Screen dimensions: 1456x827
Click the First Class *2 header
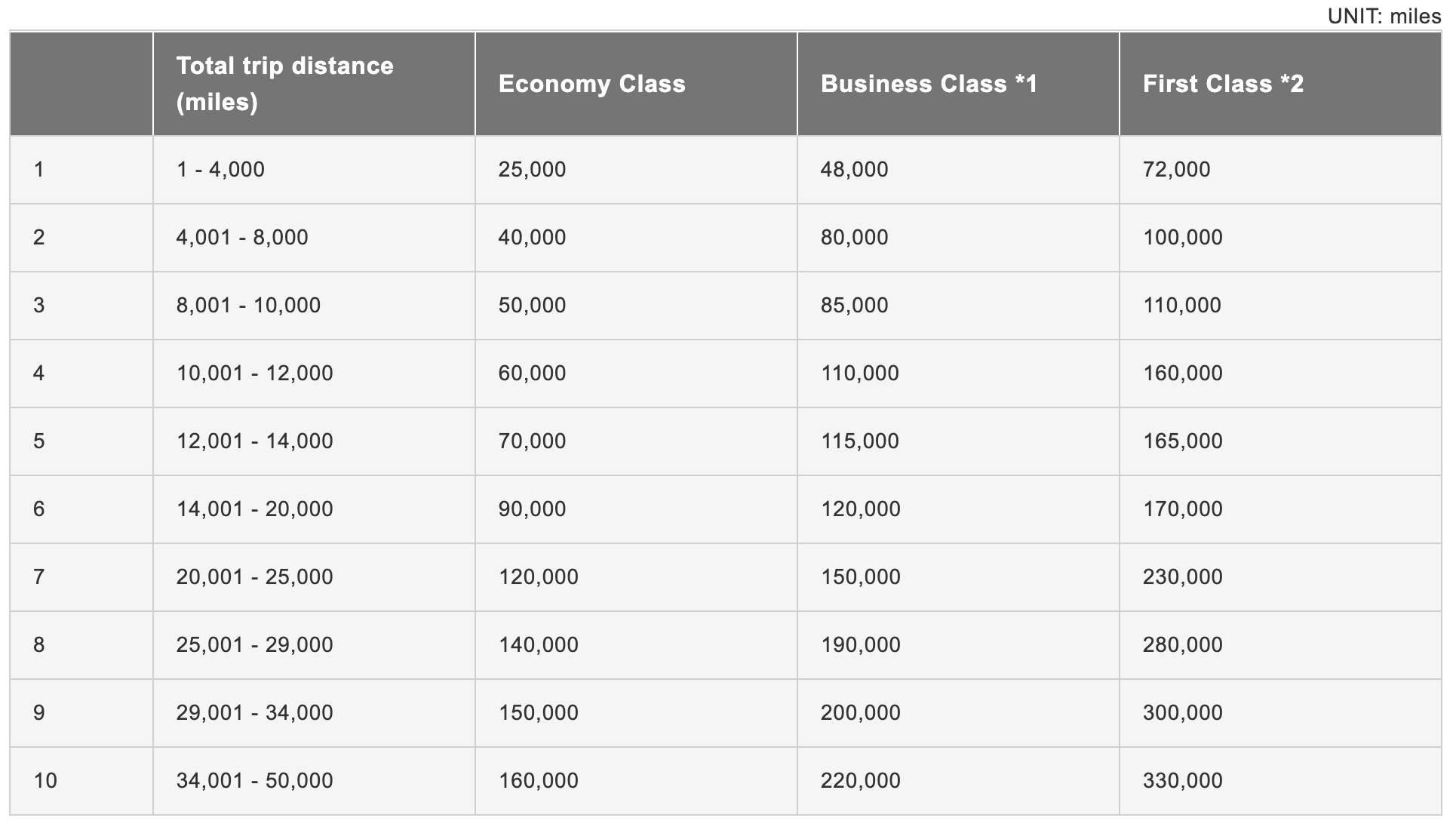[1280, 84]
